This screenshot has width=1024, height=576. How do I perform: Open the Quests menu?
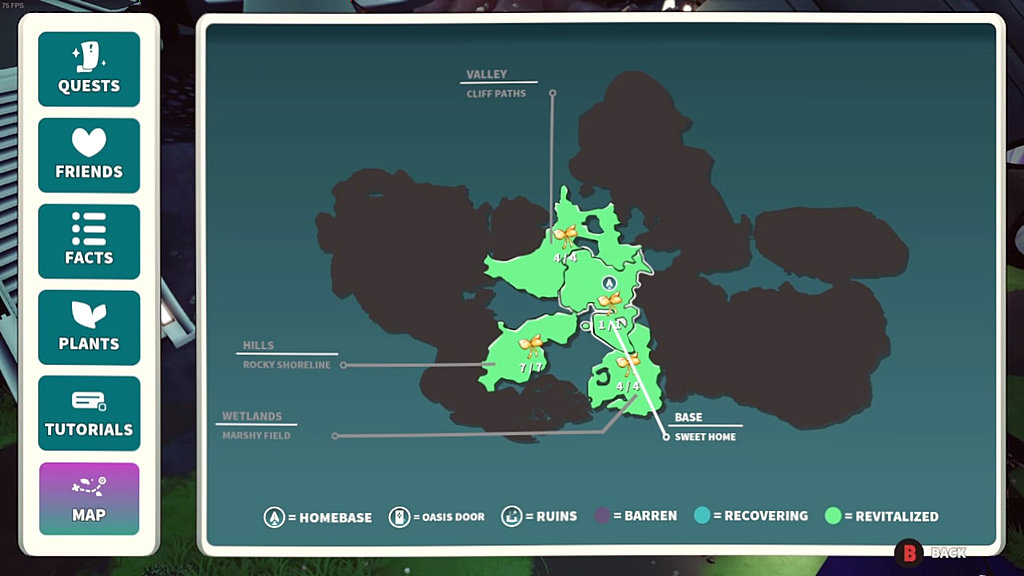pyautogui.click(x=89, y=69)
